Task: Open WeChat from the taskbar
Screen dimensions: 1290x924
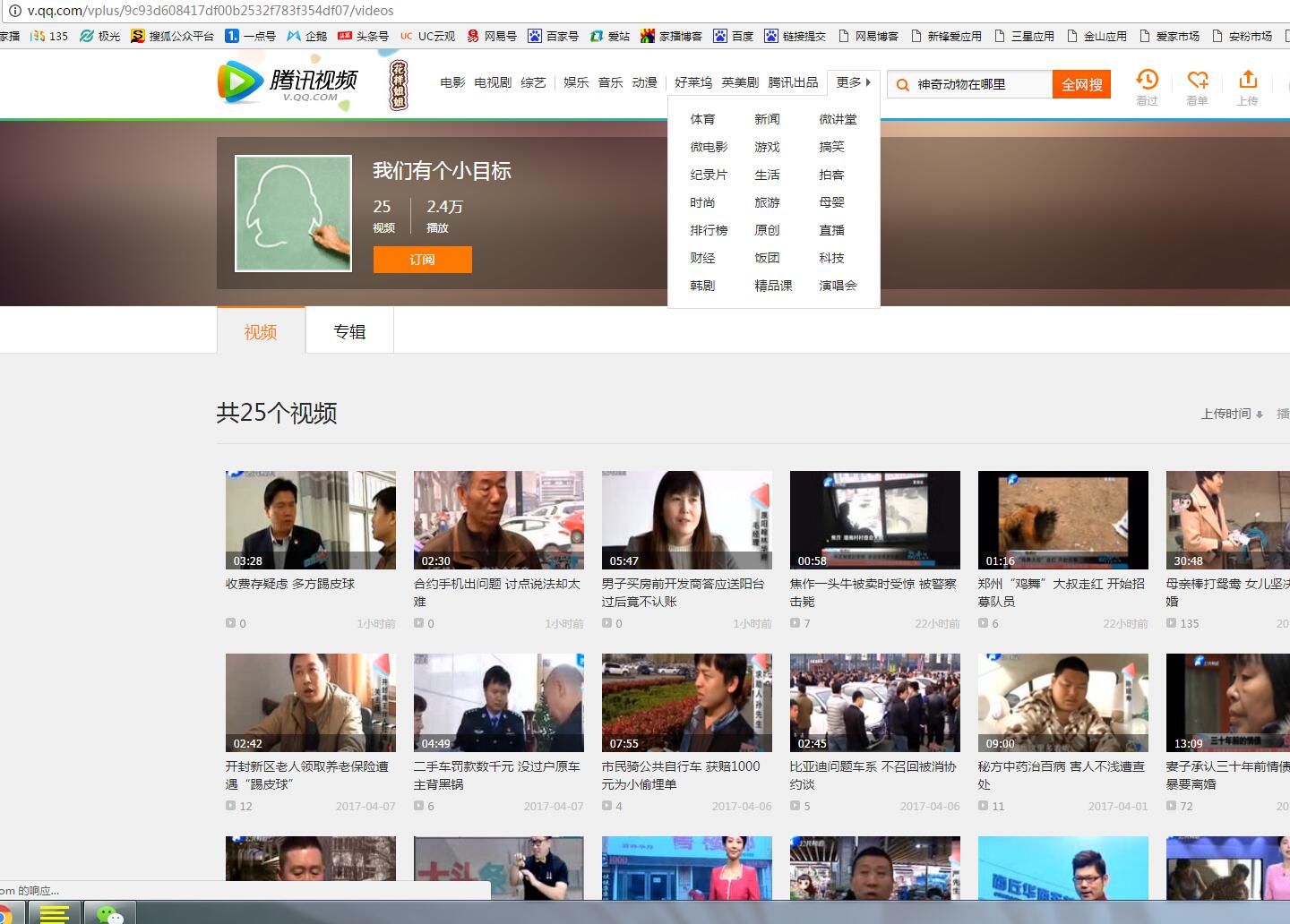Action: [109, 913]
